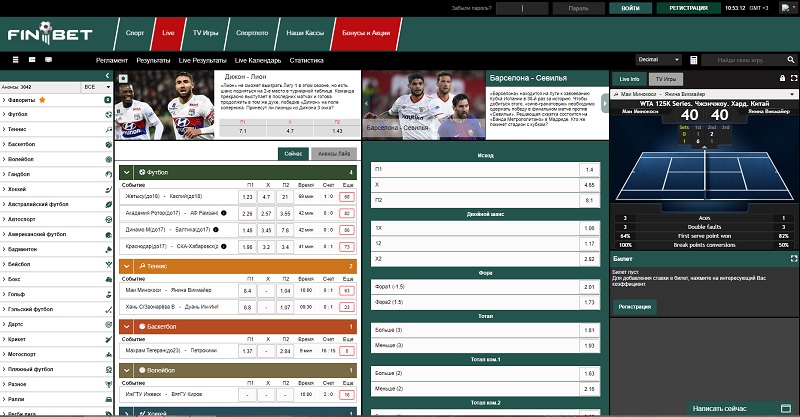Click the search magnifier icon
800x417 pixels.
[x=790, y=60]
